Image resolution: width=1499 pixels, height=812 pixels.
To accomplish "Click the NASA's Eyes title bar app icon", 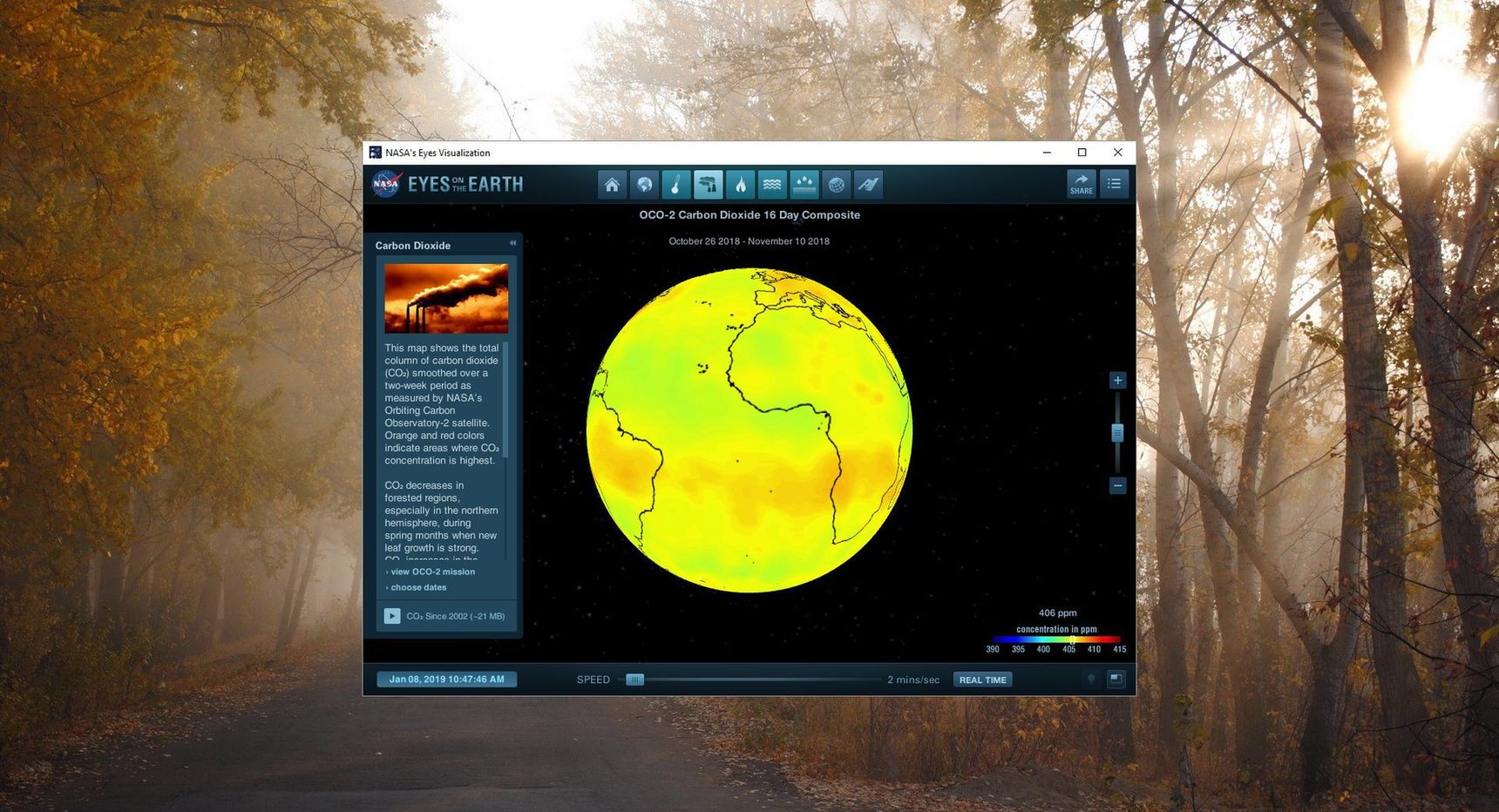I will [375, 152].
